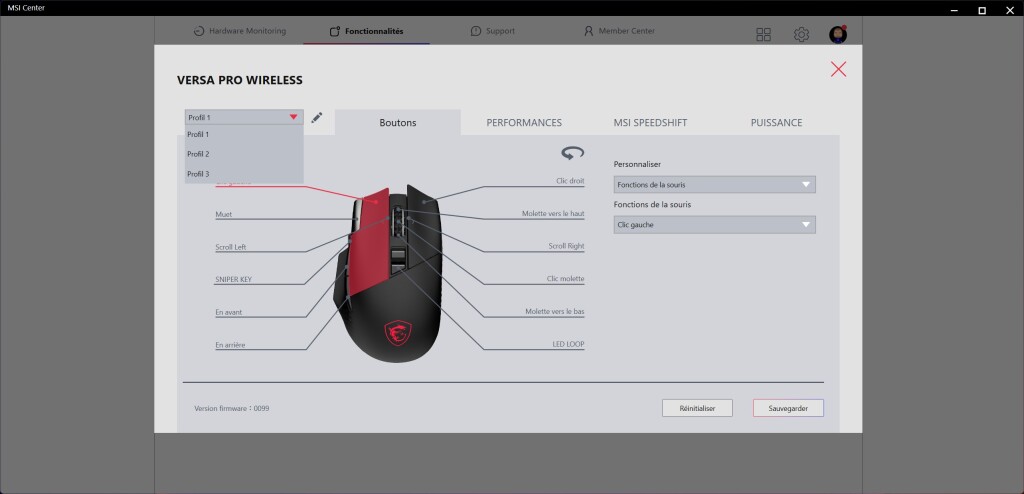Screen dimensions: 1024x494
Task: Close the Versa Pro Wireless panel
Action: (838, 69)
